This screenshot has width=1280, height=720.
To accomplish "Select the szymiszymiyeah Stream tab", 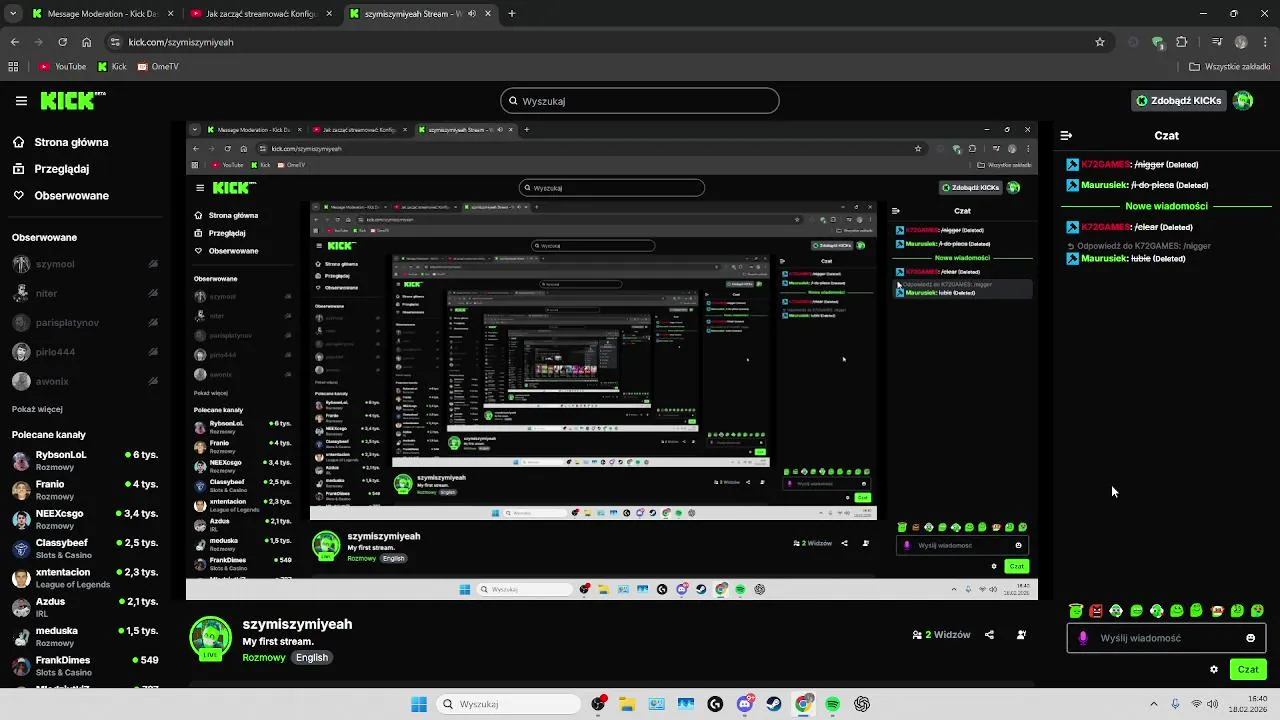I will pyautogui.click(x=421, y=14).
